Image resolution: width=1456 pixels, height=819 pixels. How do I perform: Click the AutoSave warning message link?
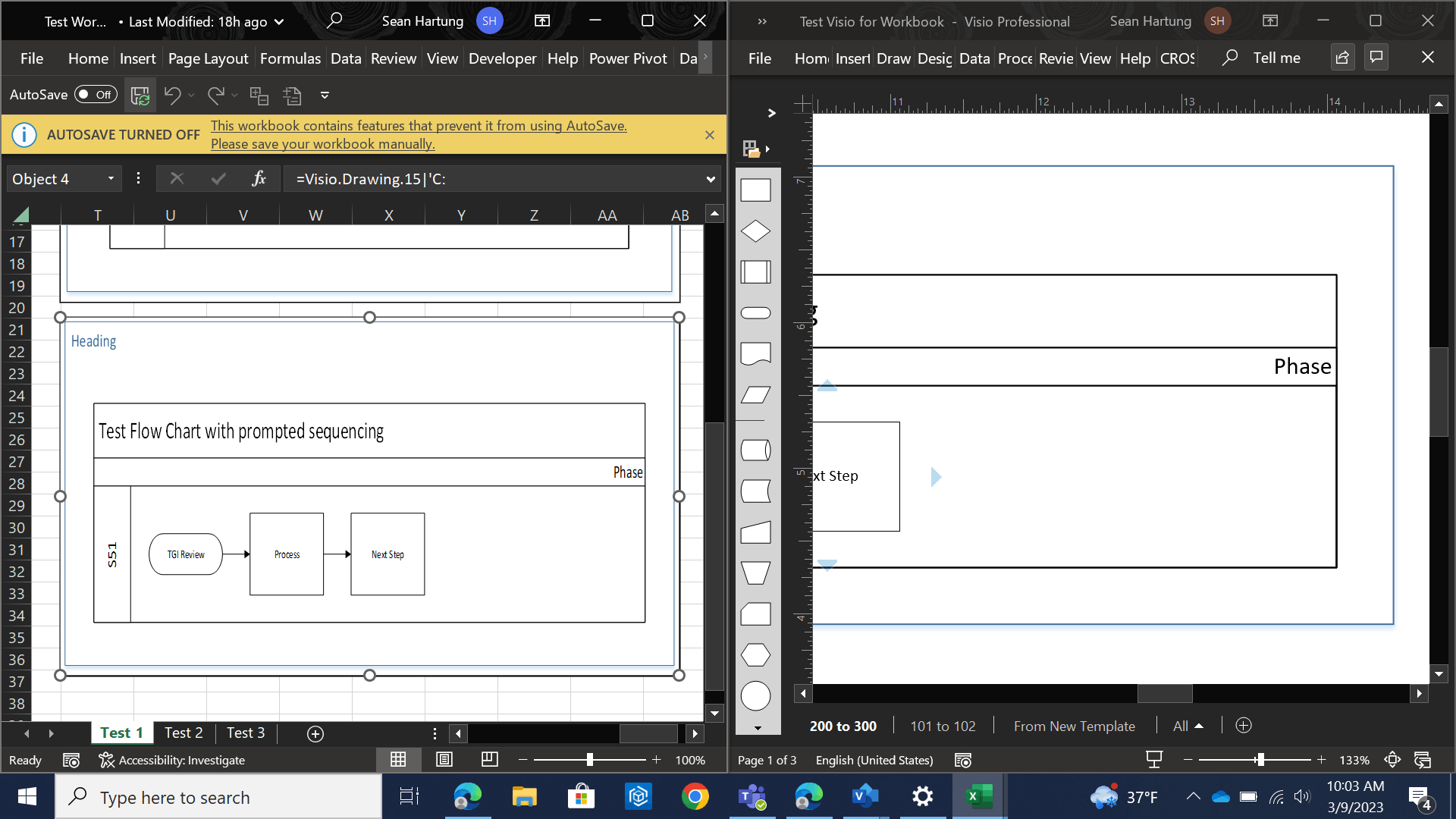coord(419,135)
